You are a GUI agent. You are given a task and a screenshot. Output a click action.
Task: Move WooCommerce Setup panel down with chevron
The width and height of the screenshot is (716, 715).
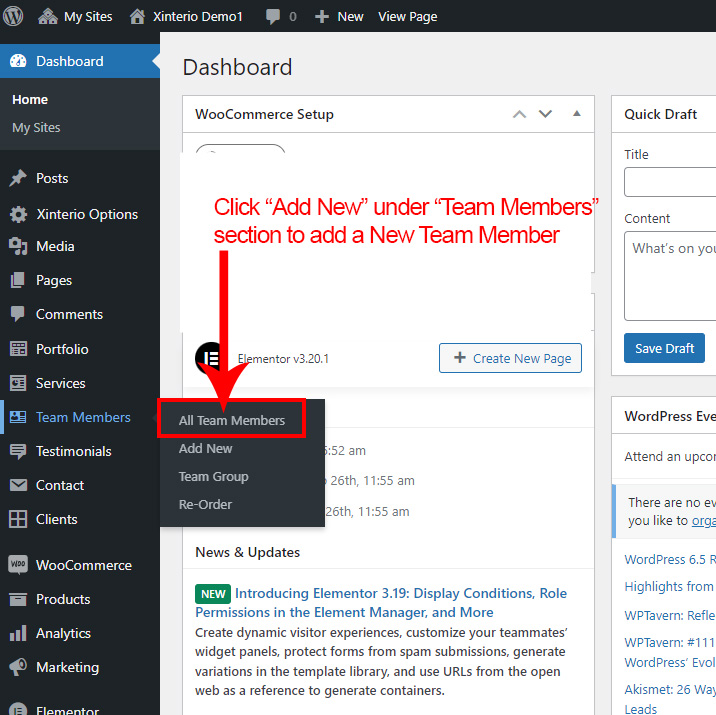point(545,114)
